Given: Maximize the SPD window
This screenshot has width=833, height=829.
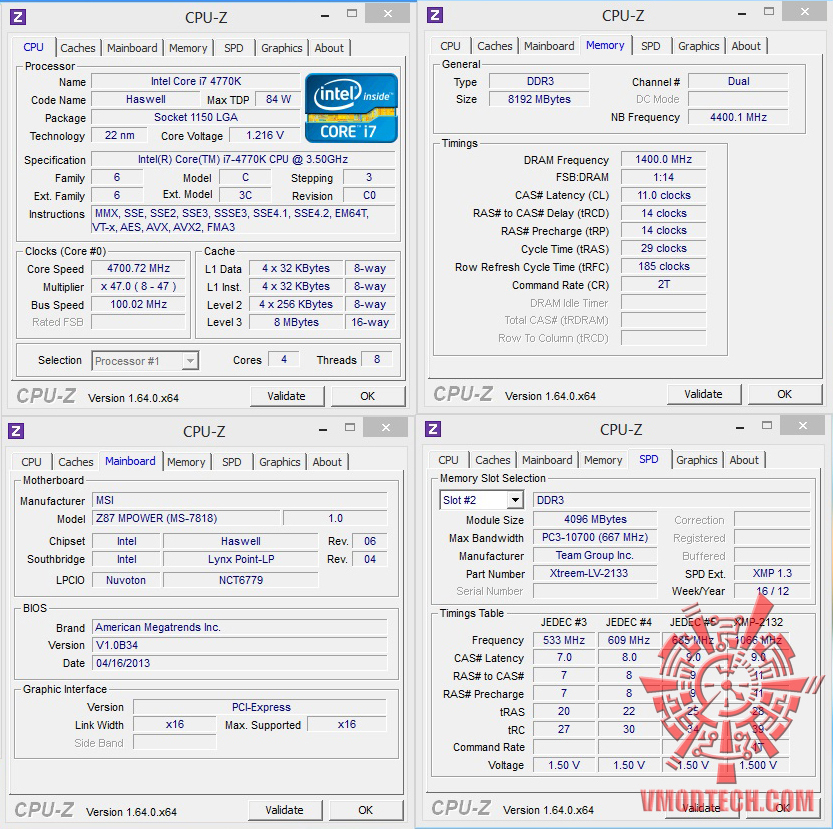Looking at the screenshot, I should click(767, 425).
